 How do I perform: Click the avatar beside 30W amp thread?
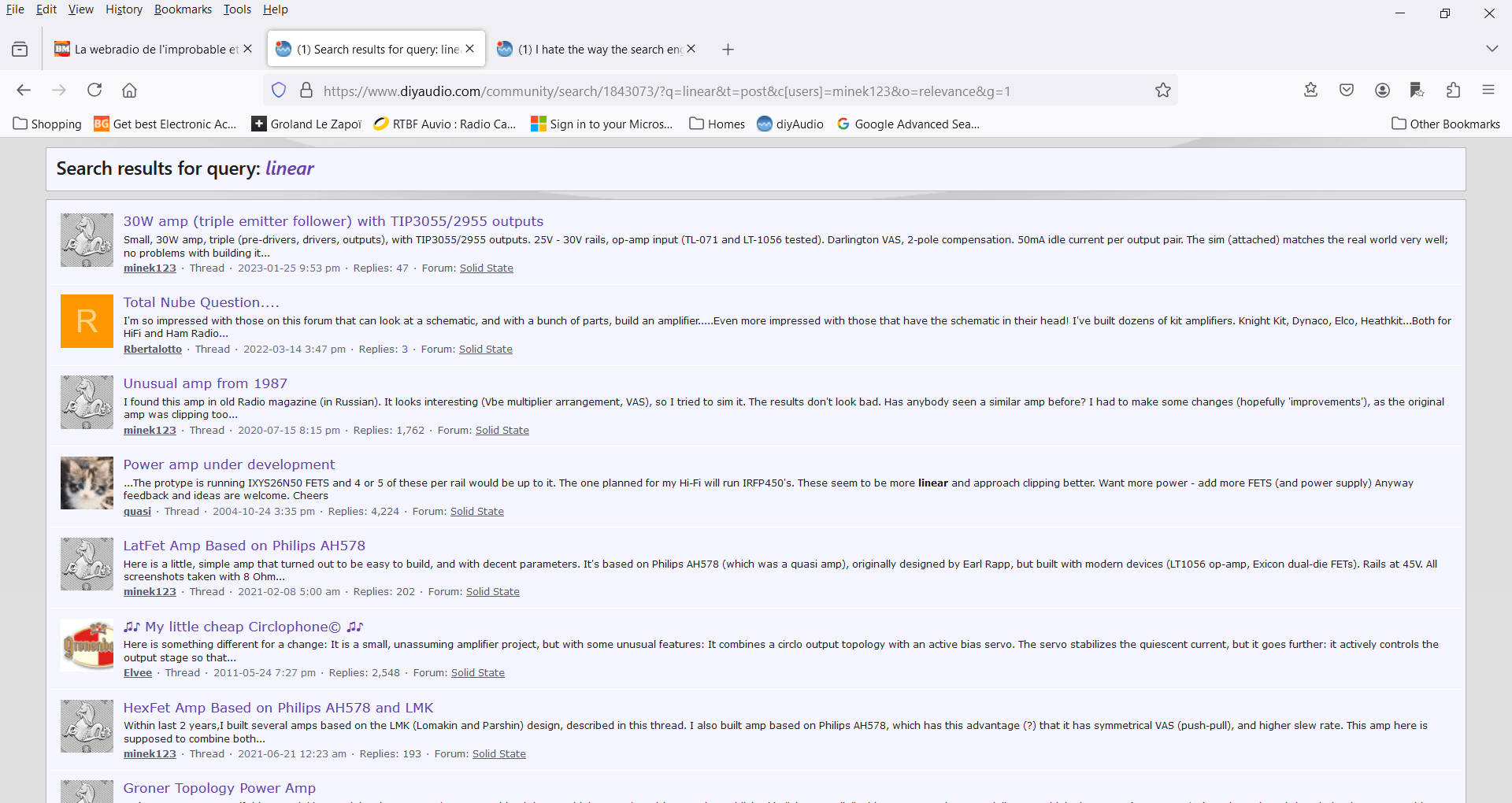tap(87, 240)
